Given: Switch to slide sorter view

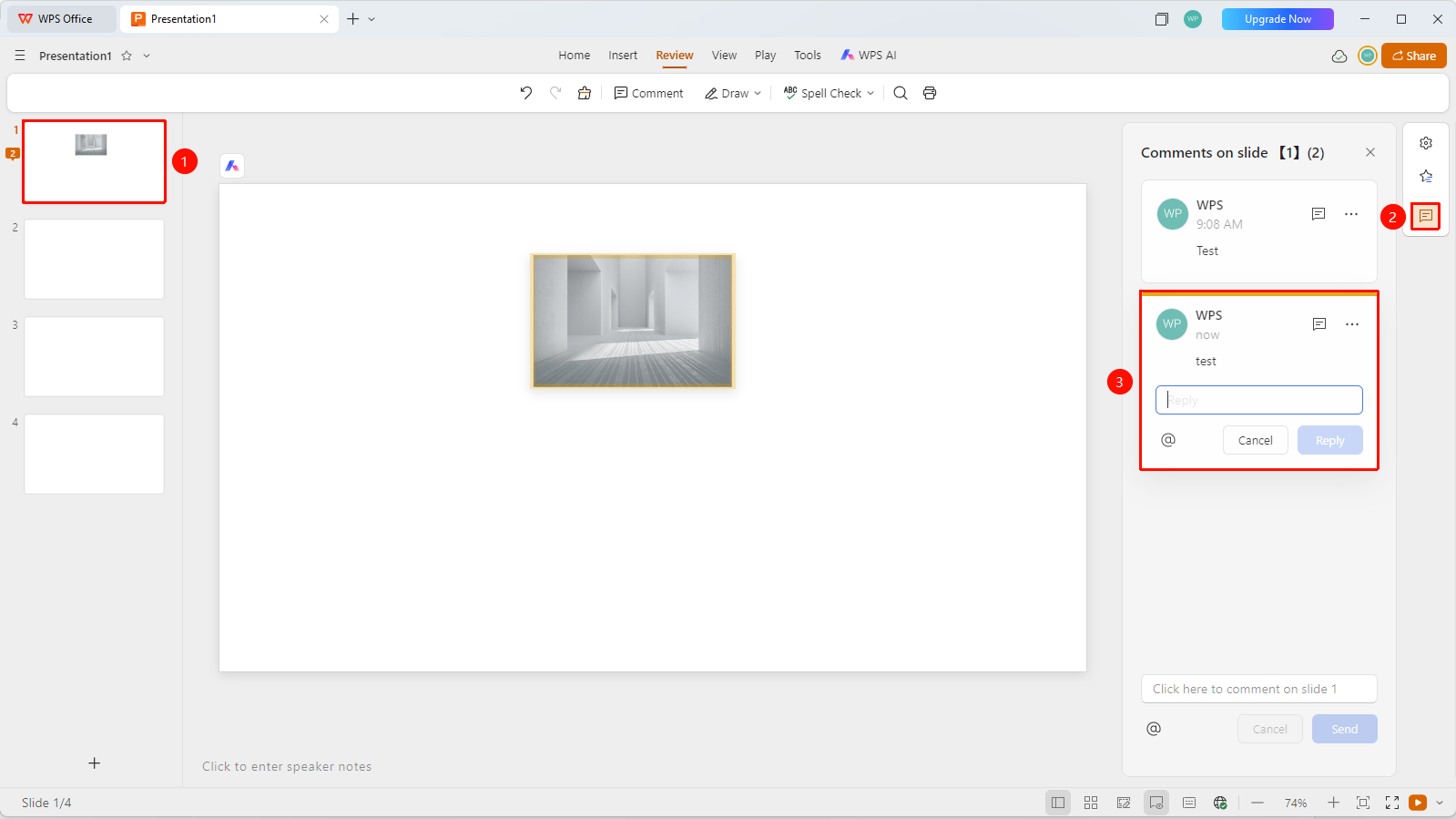Looking at the screenshot, I should pos(1091,803).
